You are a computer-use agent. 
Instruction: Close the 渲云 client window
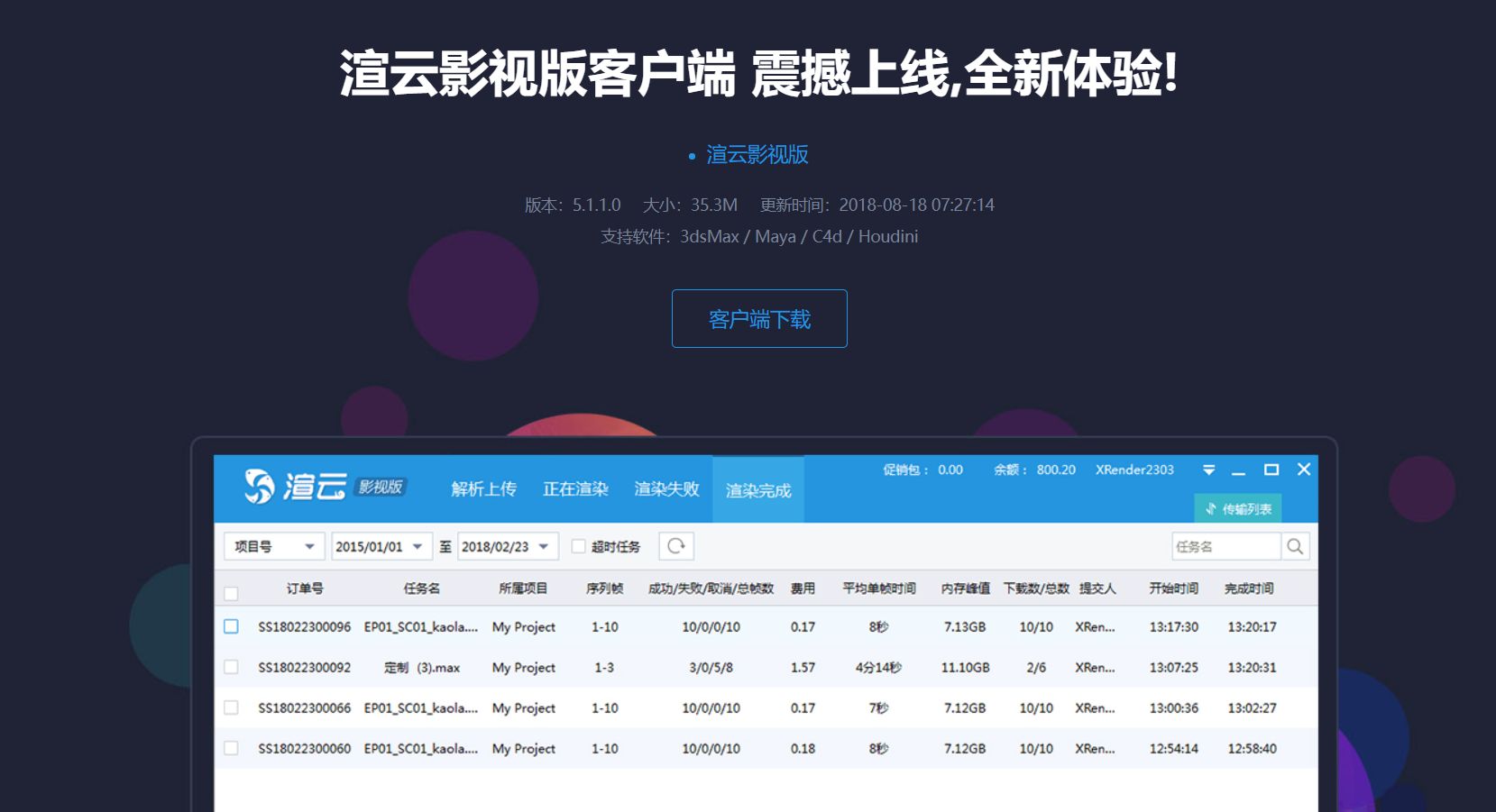click(1304, 470)
